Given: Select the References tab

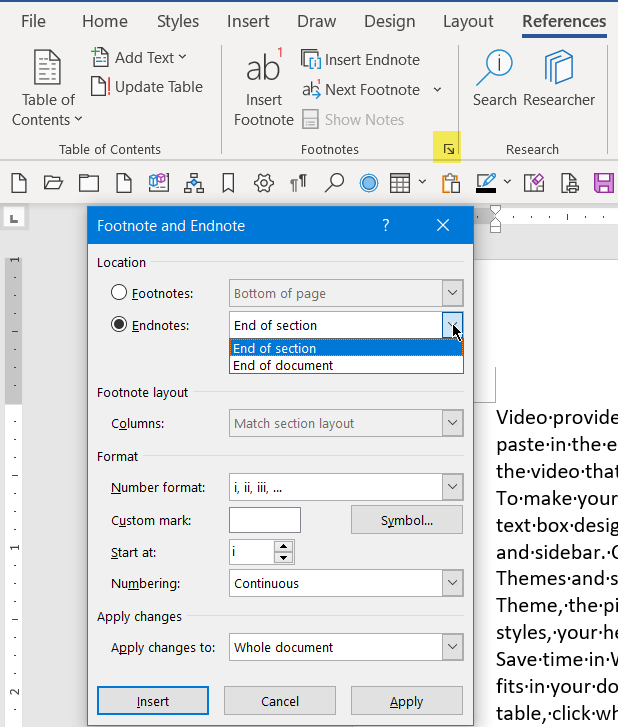Looking at the screenshot, I should pyautogui.click(x=564, y=21).
